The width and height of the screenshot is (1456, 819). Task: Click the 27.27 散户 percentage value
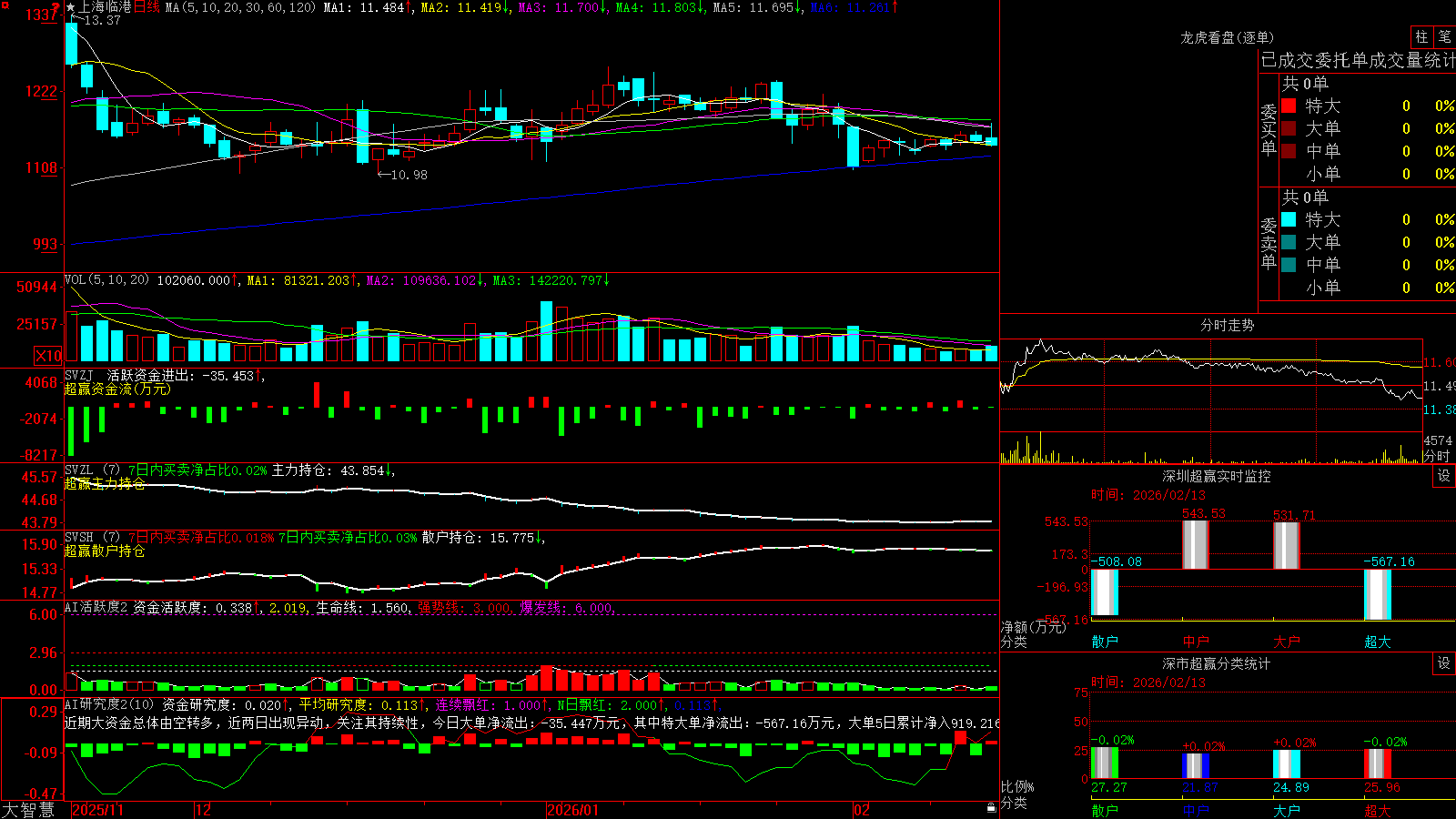click(x=1109, y=787)
